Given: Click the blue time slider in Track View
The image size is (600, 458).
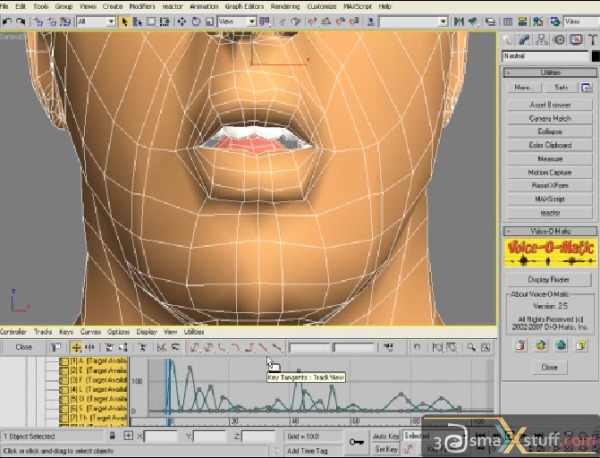Looking at the screenshot, I should (x=168, y=386).
